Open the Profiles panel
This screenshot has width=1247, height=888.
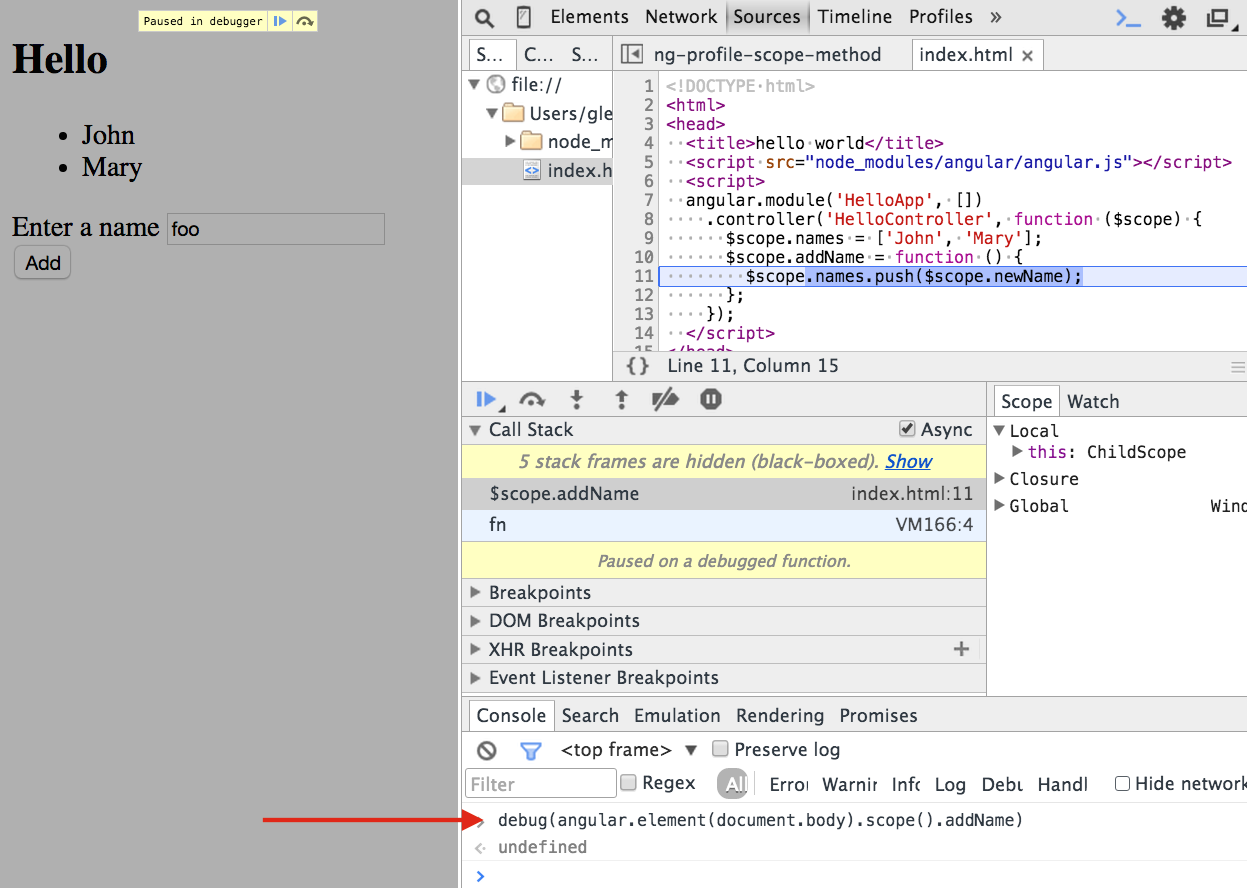(941, 17)
